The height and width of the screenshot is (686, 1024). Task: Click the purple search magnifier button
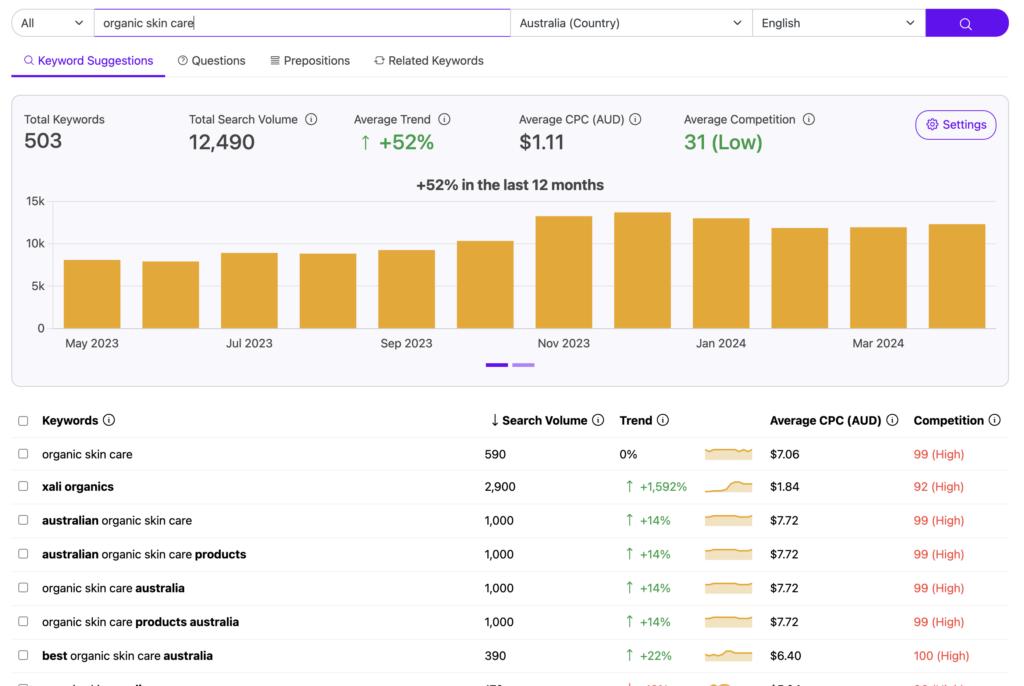[966, 24]
